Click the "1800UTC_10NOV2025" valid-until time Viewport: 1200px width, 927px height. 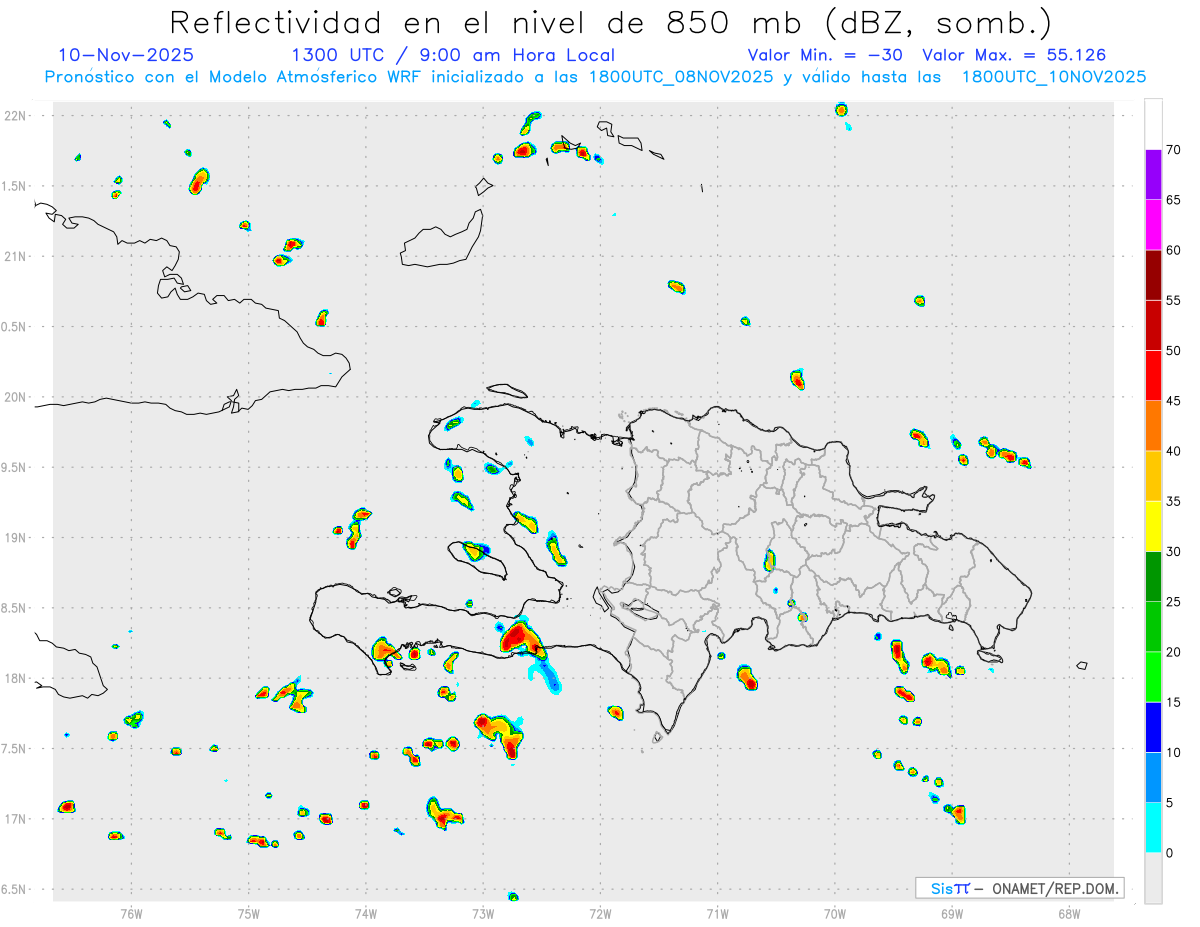tap(1054, 77)
